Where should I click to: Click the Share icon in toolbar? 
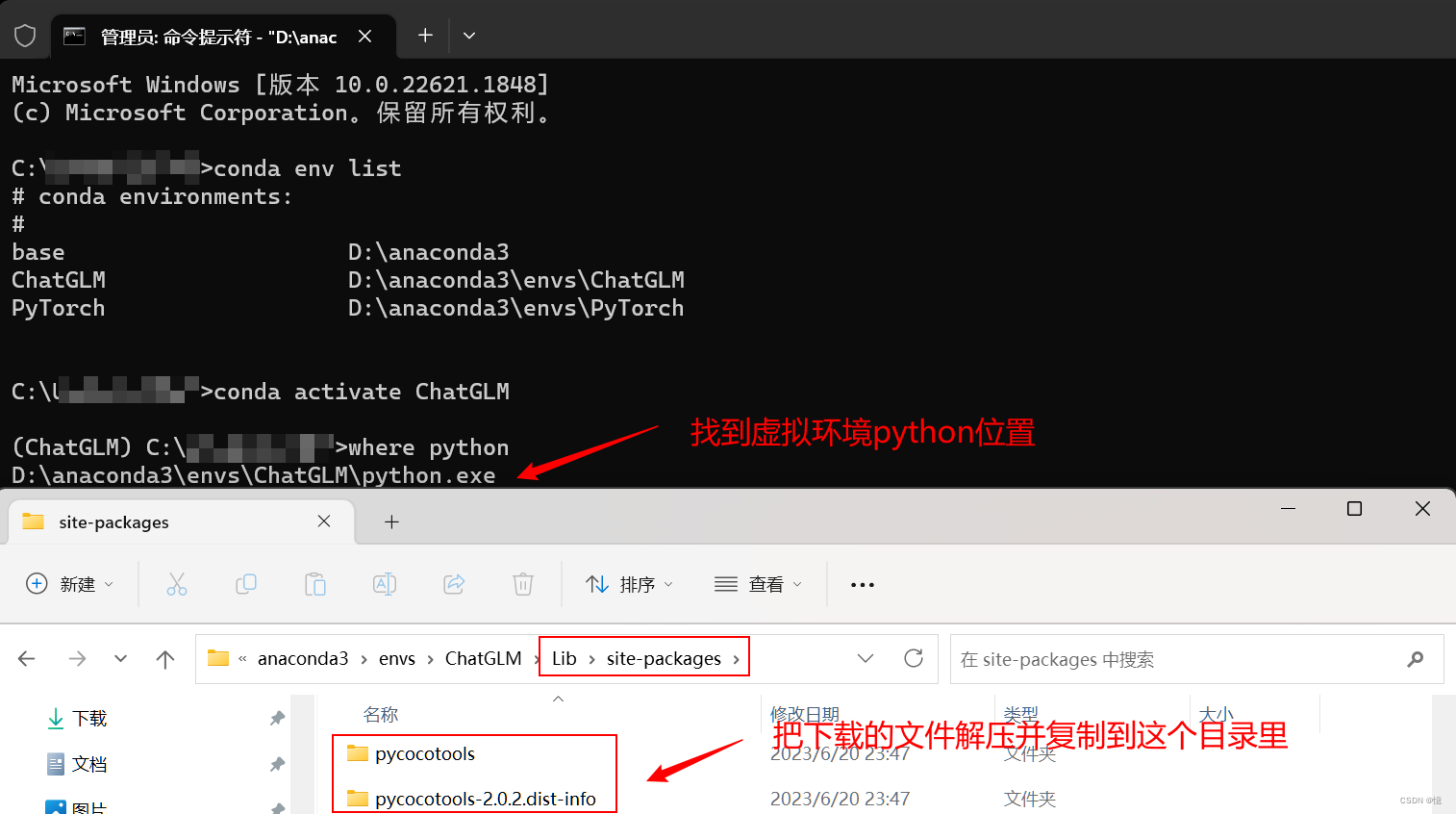coord(454,584)
